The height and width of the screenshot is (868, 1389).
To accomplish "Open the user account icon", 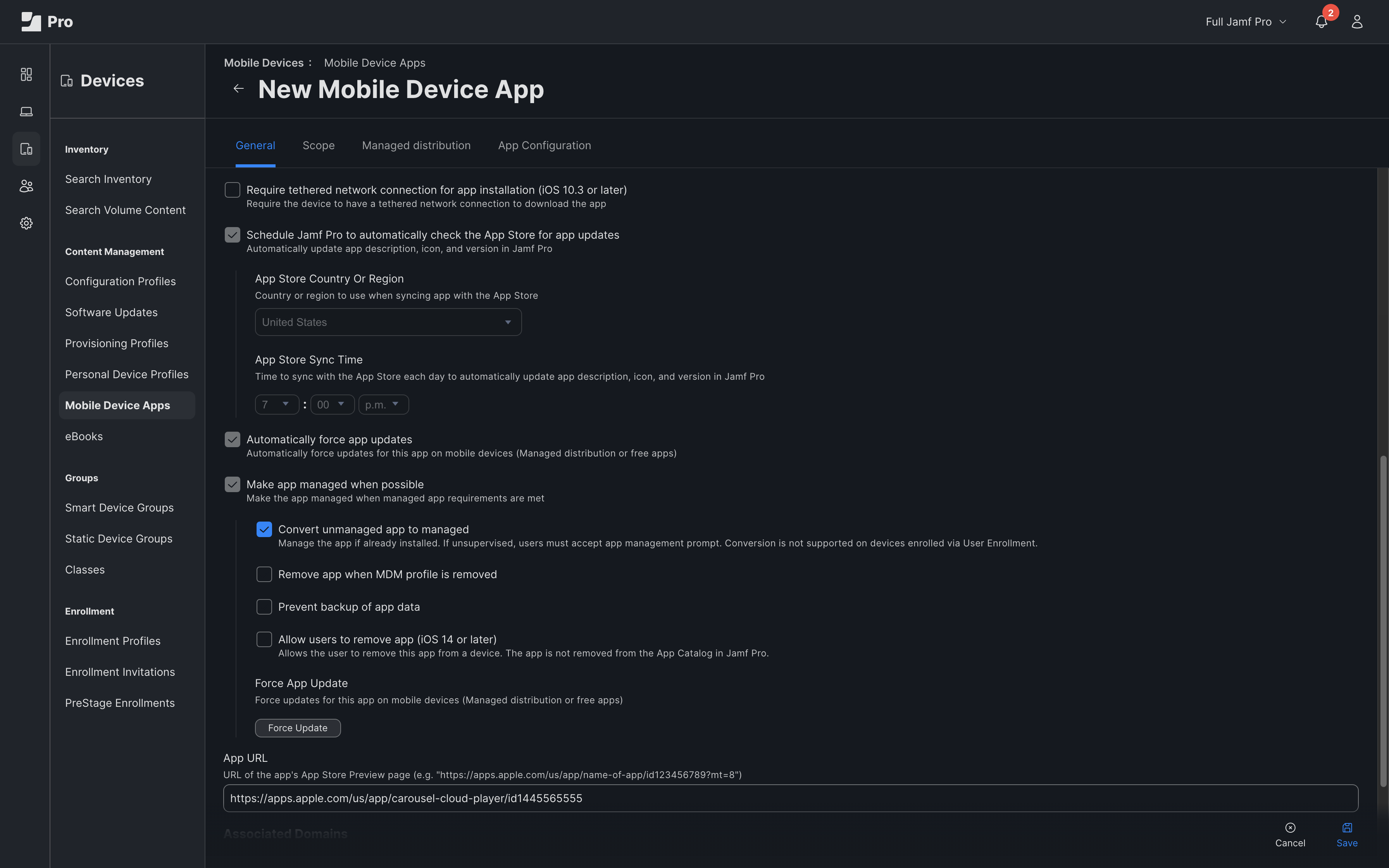I will 1357,22.
